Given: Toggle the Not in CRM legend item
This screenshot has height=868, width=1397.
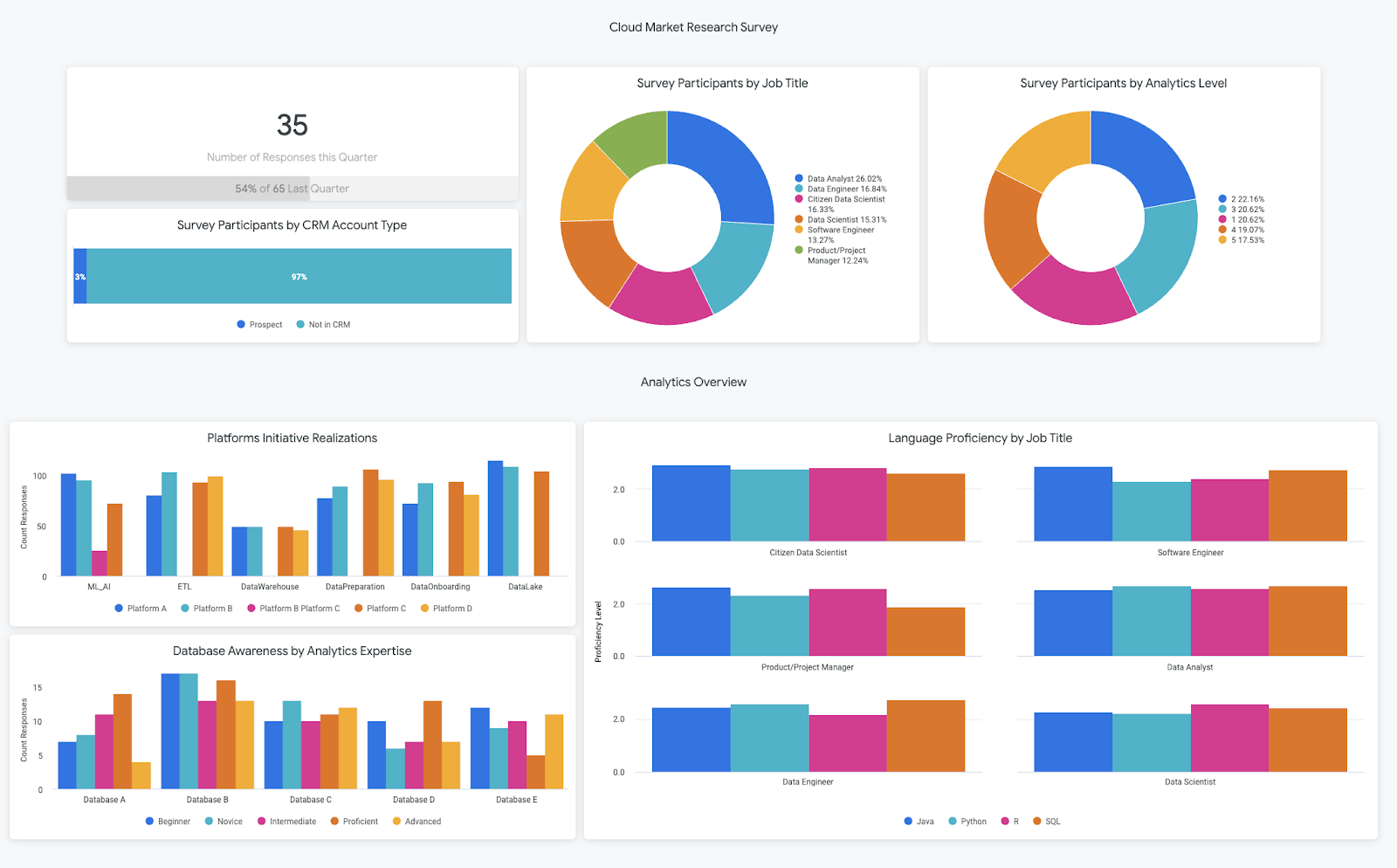Looking at the screenshot, I should 323,325.
